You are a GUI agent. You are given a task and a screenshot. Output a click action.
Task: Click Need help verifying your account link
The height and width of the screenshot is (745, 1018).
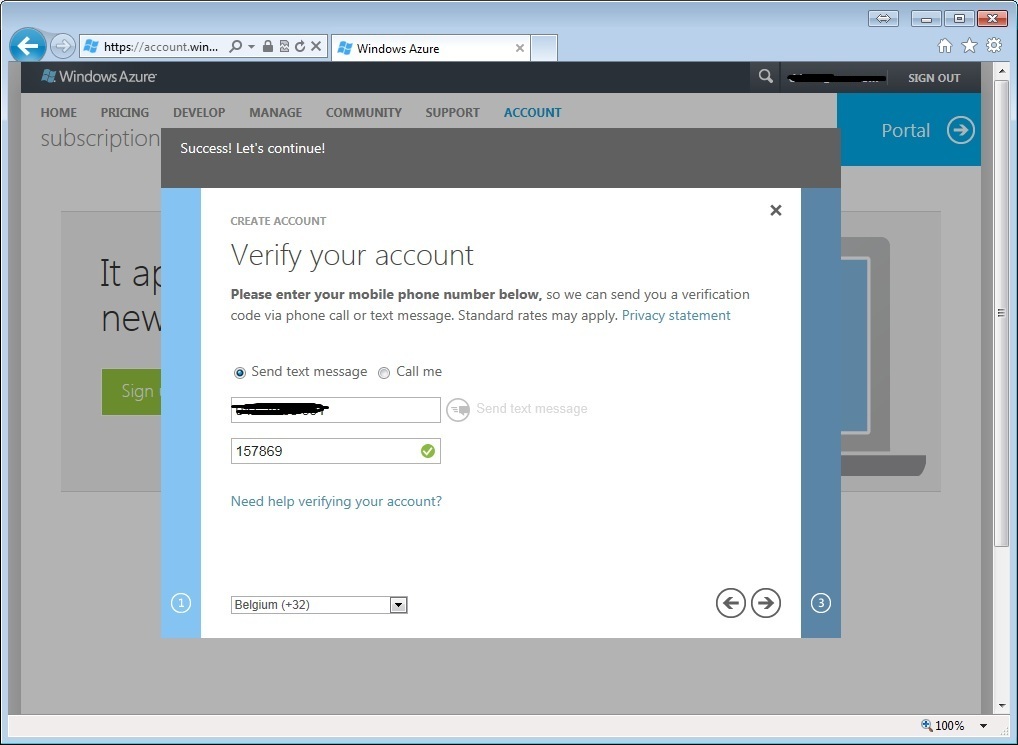pos(336,501)
